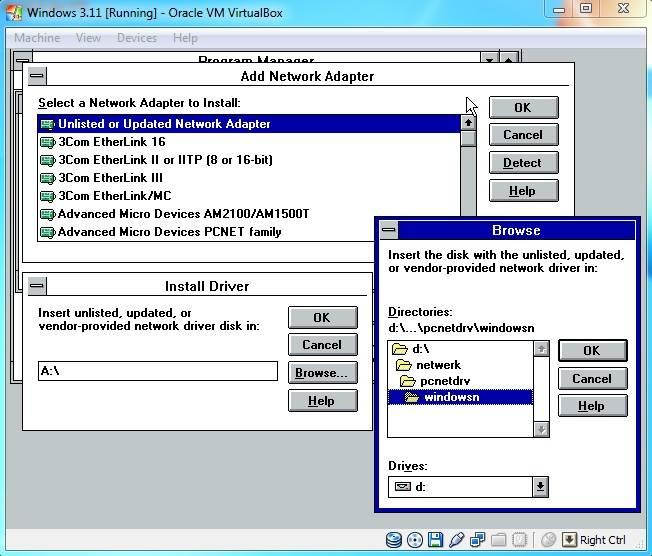652x556 pixels.
Task: Click the hard disk status bar icon
Action: pos(394,541)
